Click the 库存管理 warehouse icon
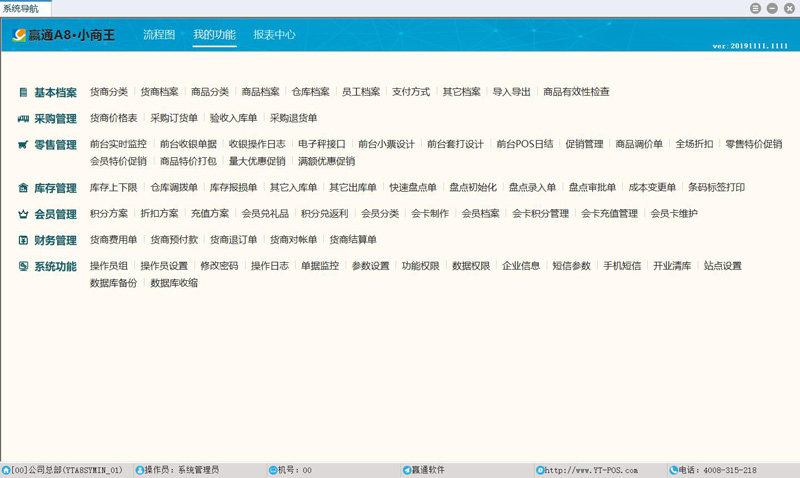This screenshot has width=800, height=478. 23,188
